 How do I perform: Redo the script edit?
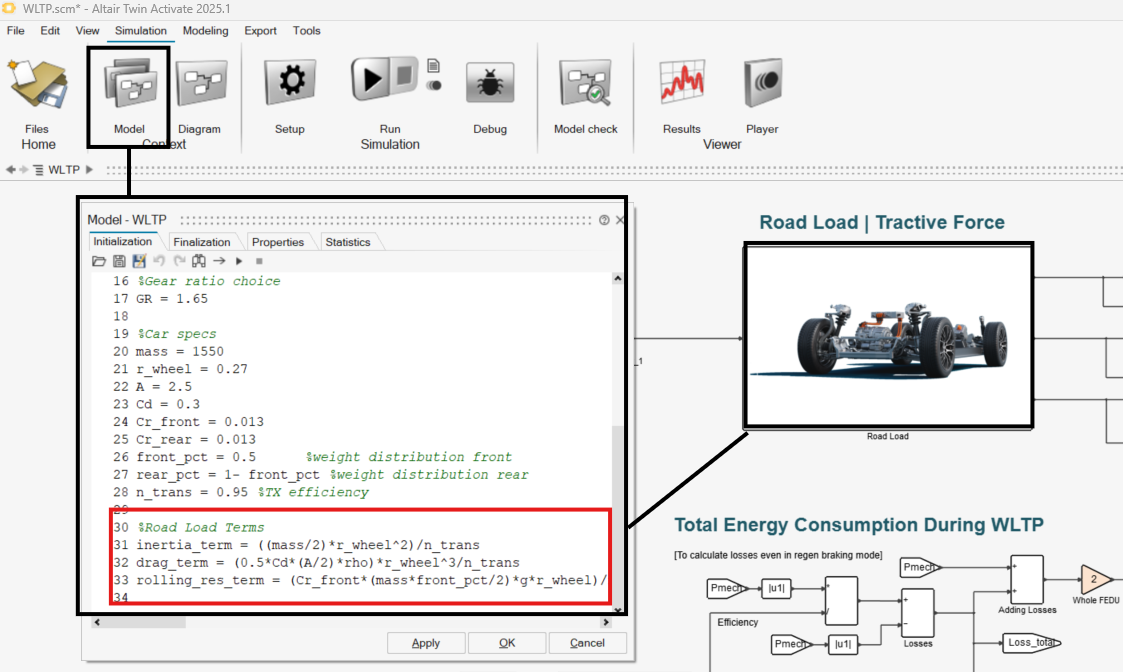pyautogui.click(x=179, y=261)
